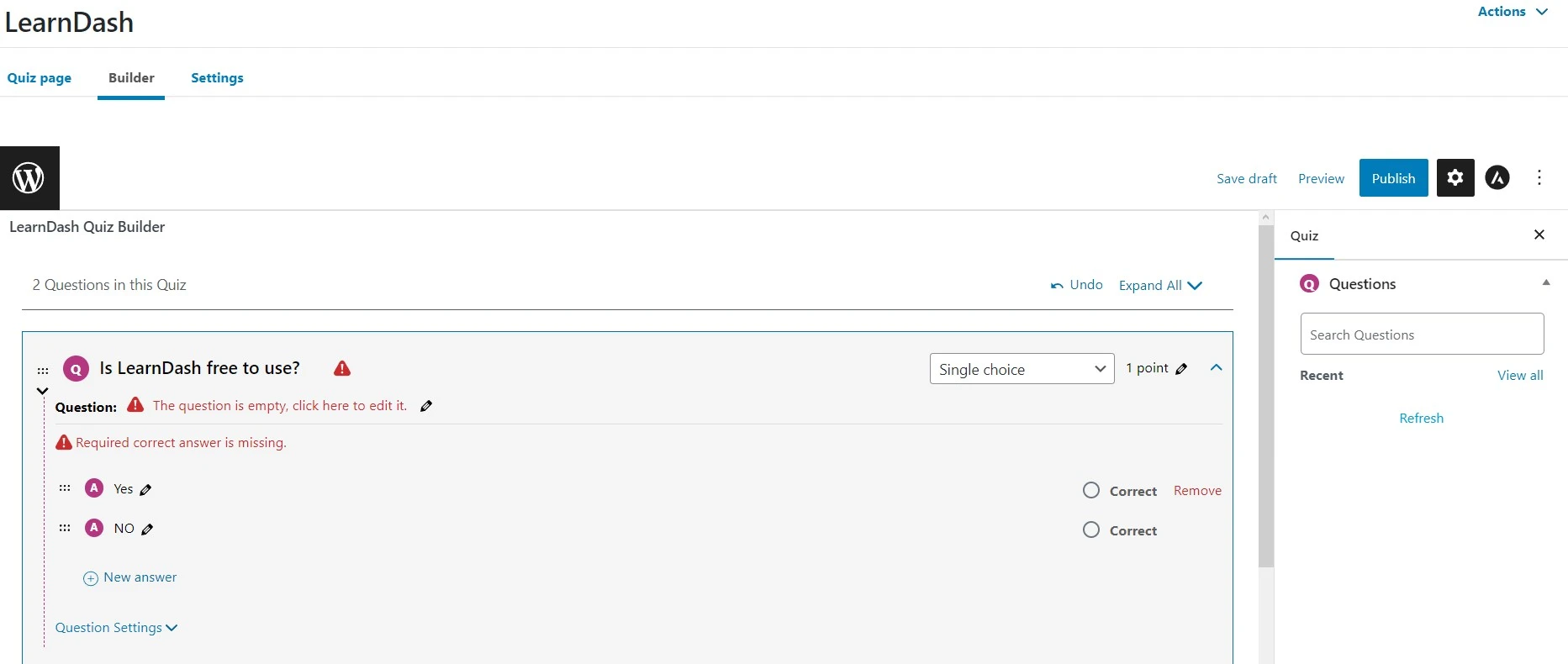Viewport: 1568px width, 664px height.
Task: Open the Actions dropdown
Action: pyautogui.click(x=1513, y=12)
